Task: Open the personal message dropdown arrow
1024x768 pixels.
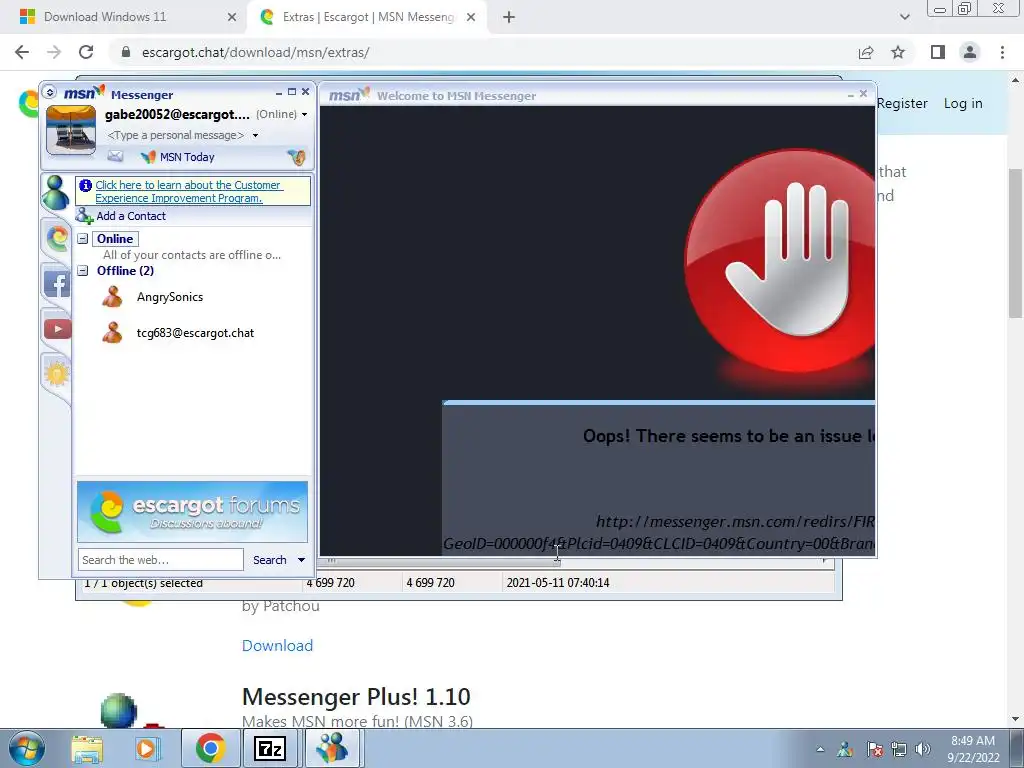Action: [255, 135]
